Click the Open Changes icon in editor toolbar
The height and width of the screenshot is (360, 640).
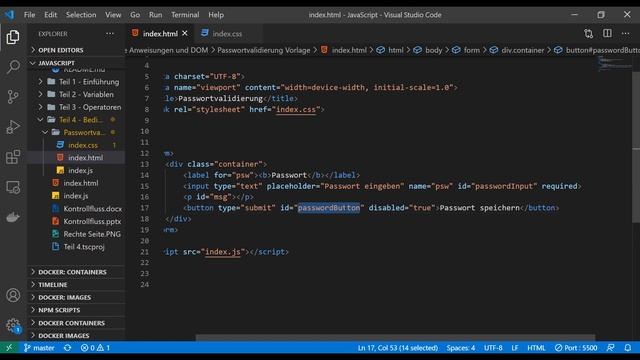[588, 33]
